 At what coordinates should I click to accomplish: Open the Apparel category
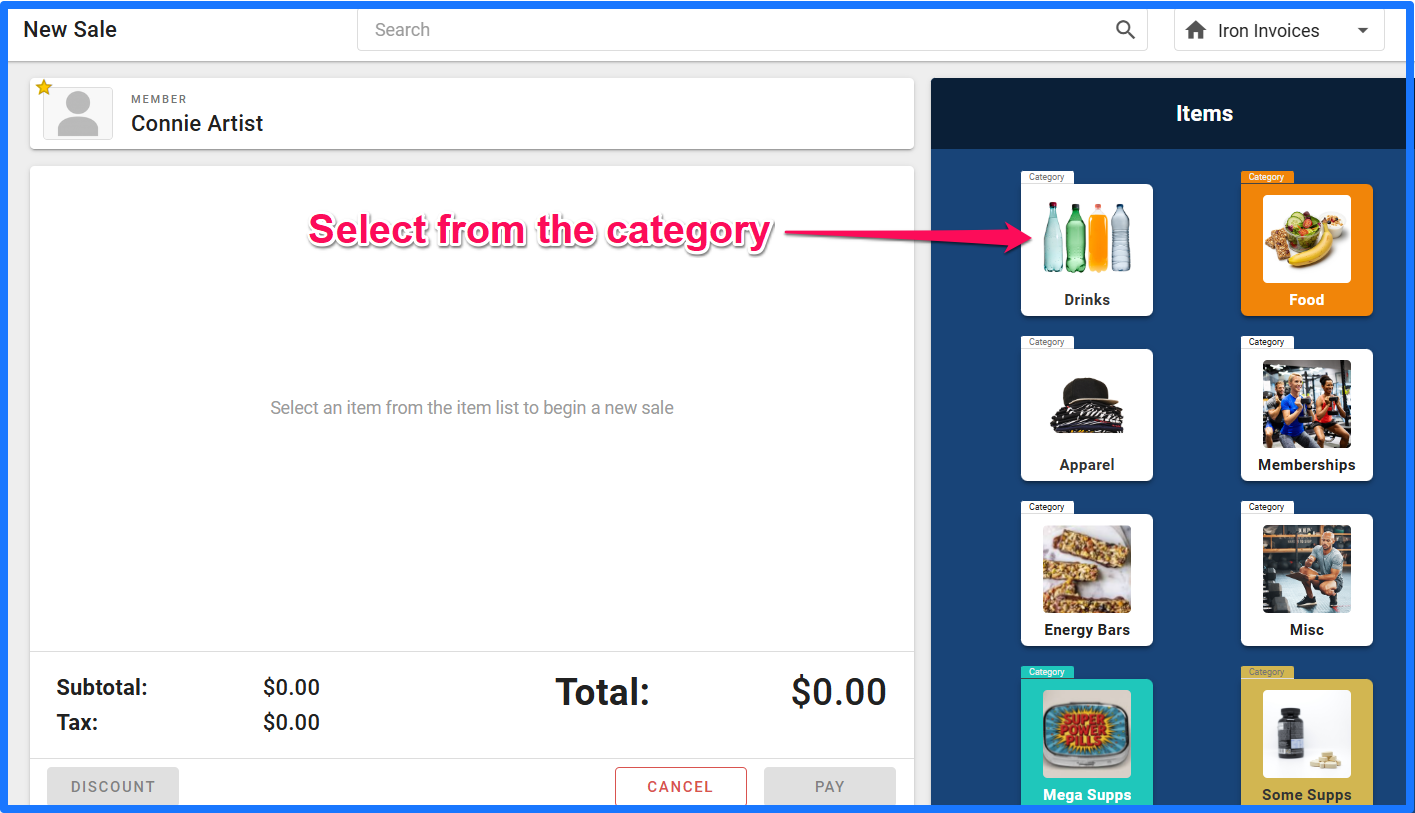pos(1086,414)
